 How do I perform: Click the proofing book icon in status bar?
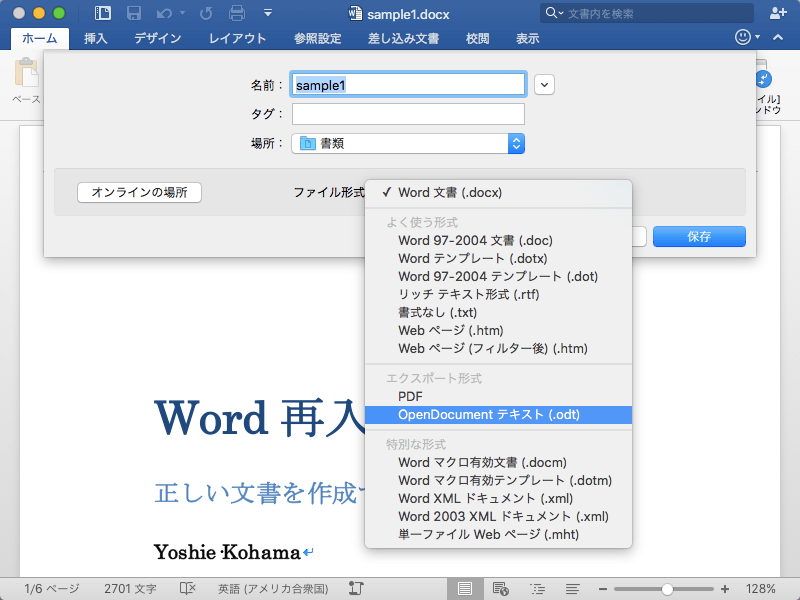tap(188, 589)
